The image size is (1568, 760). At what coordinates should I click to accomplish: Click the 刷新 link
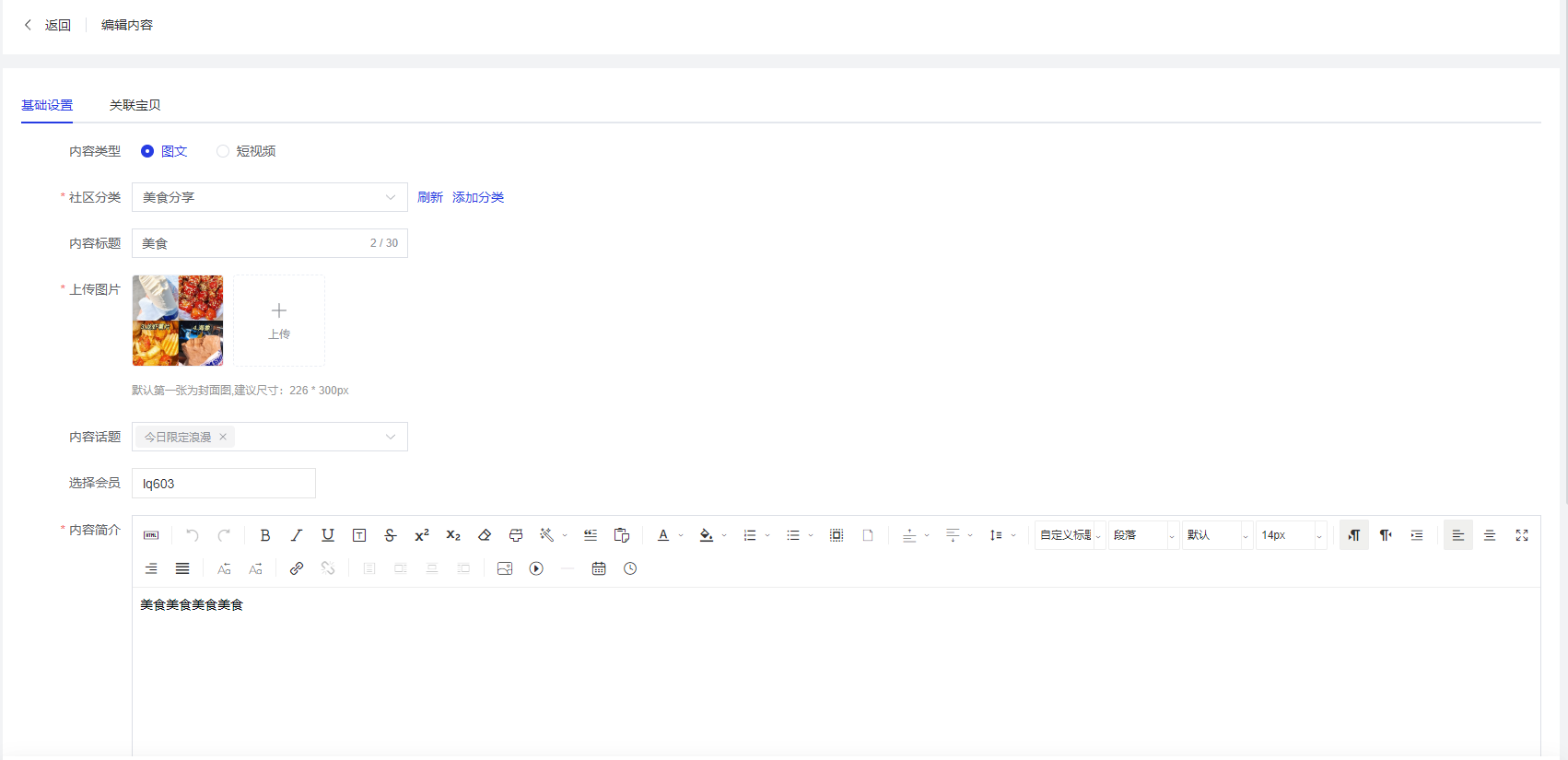[x=430, y=197]
